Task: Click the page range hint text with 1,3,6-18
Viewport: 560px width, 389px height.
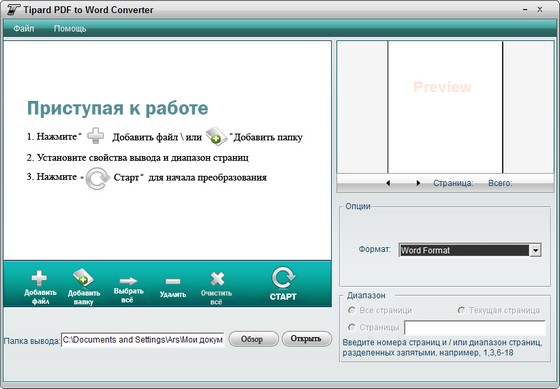Action: pyautogui.click(x=442, y=347)
